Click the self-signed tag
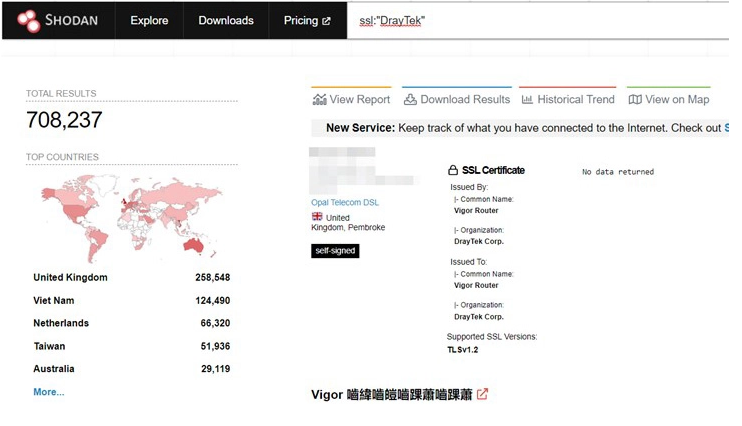This screenshot has width=742, height=426. coord(335,251)
